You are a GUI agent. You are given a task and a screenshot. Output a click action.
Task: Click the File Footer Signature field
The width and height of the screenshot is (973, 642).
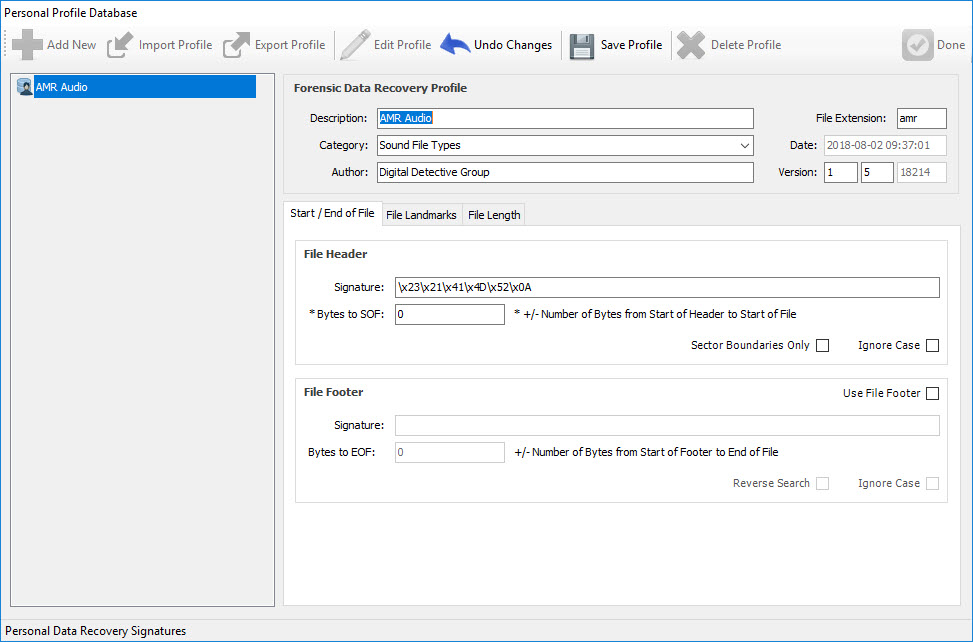click(667, 426)
